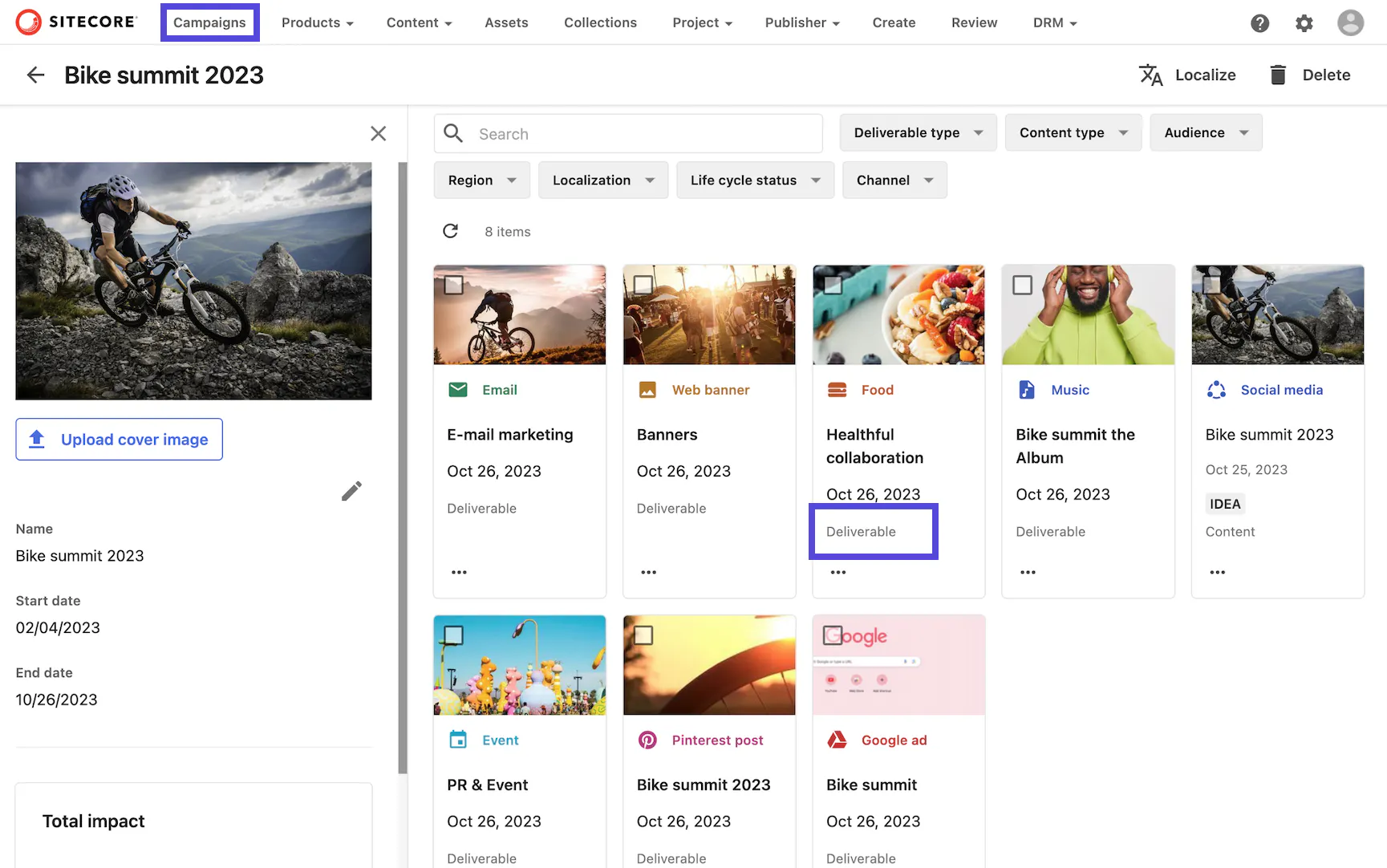Expand the Life cycle status filter
Screen dimensions: 1387x868
[x=754, y=180]
